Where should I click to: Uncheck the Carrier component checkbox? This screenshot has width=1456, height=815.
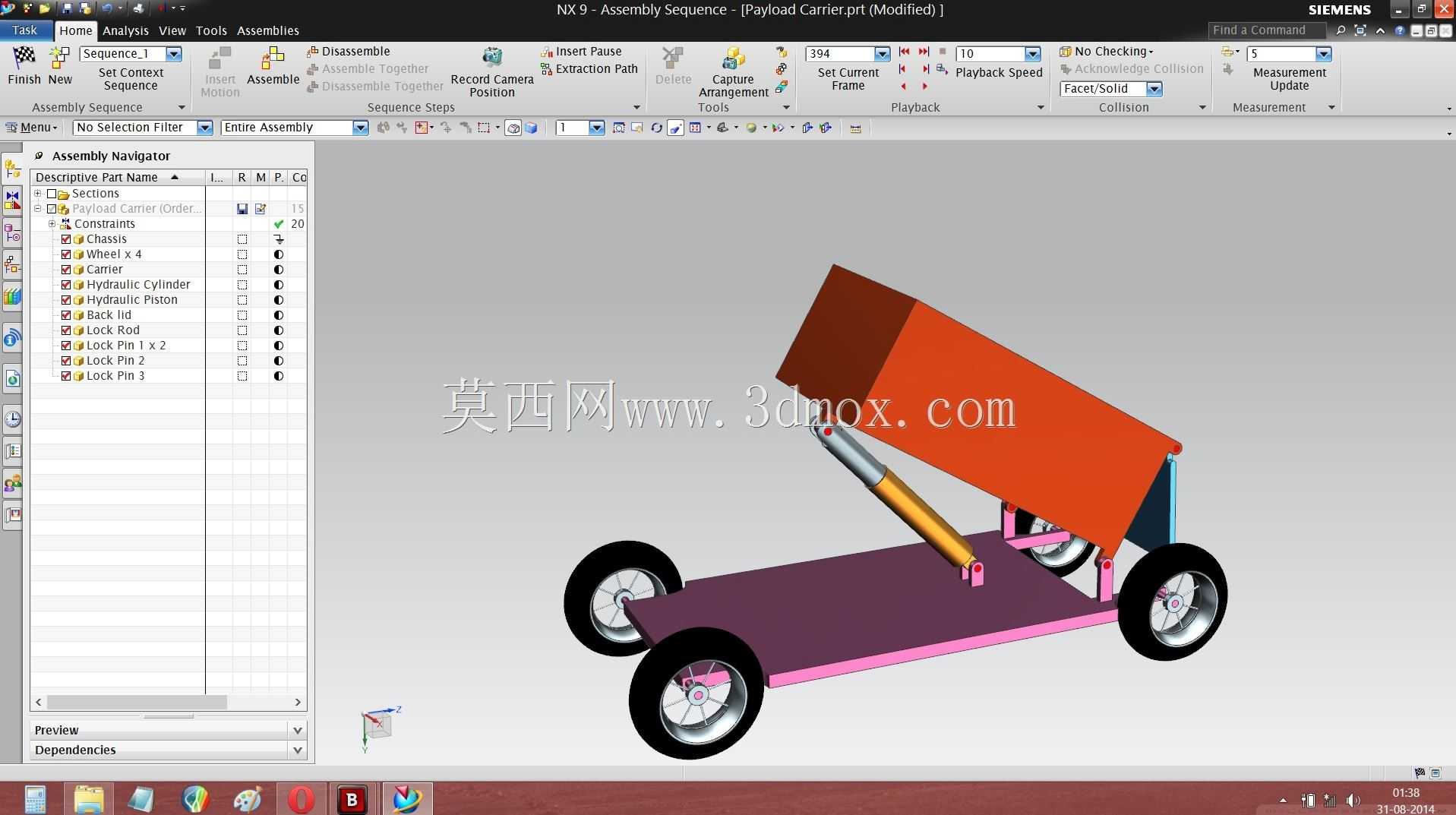pos(66,270)
